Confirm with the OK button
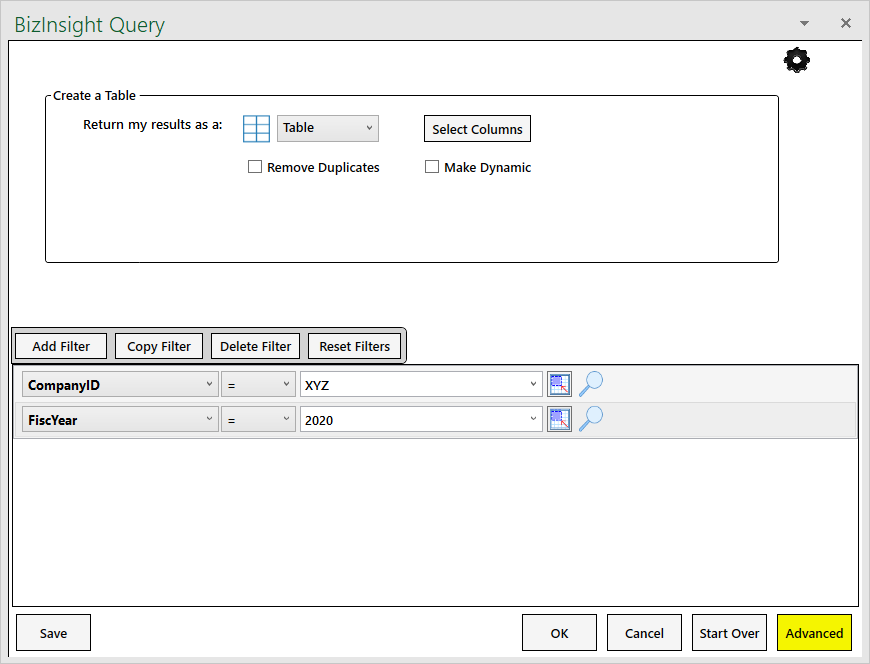This screenshot has width=870, height=664. click(x=559, y=632)
